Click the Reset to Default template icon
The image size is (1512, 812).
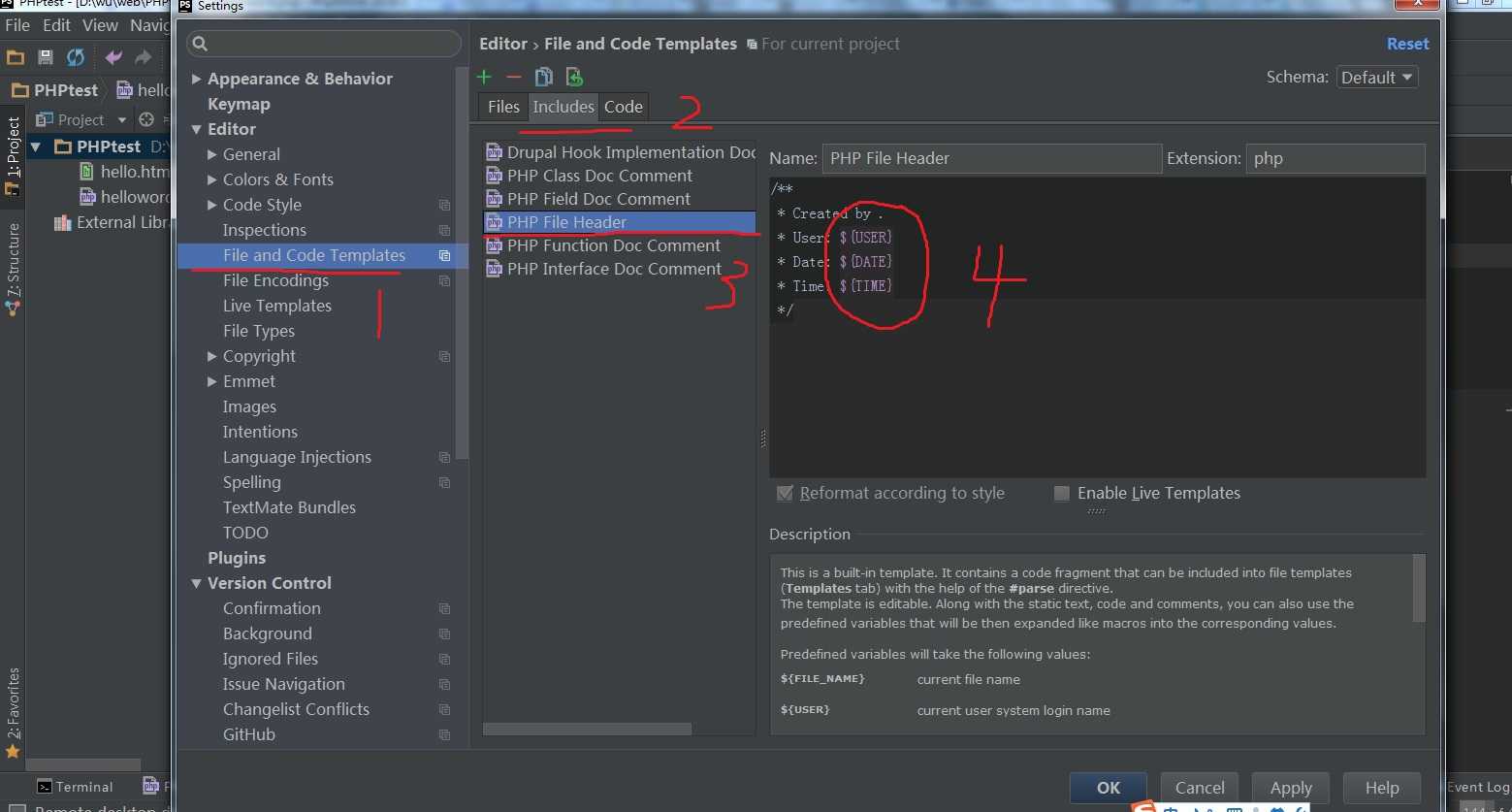pos(574,77)
